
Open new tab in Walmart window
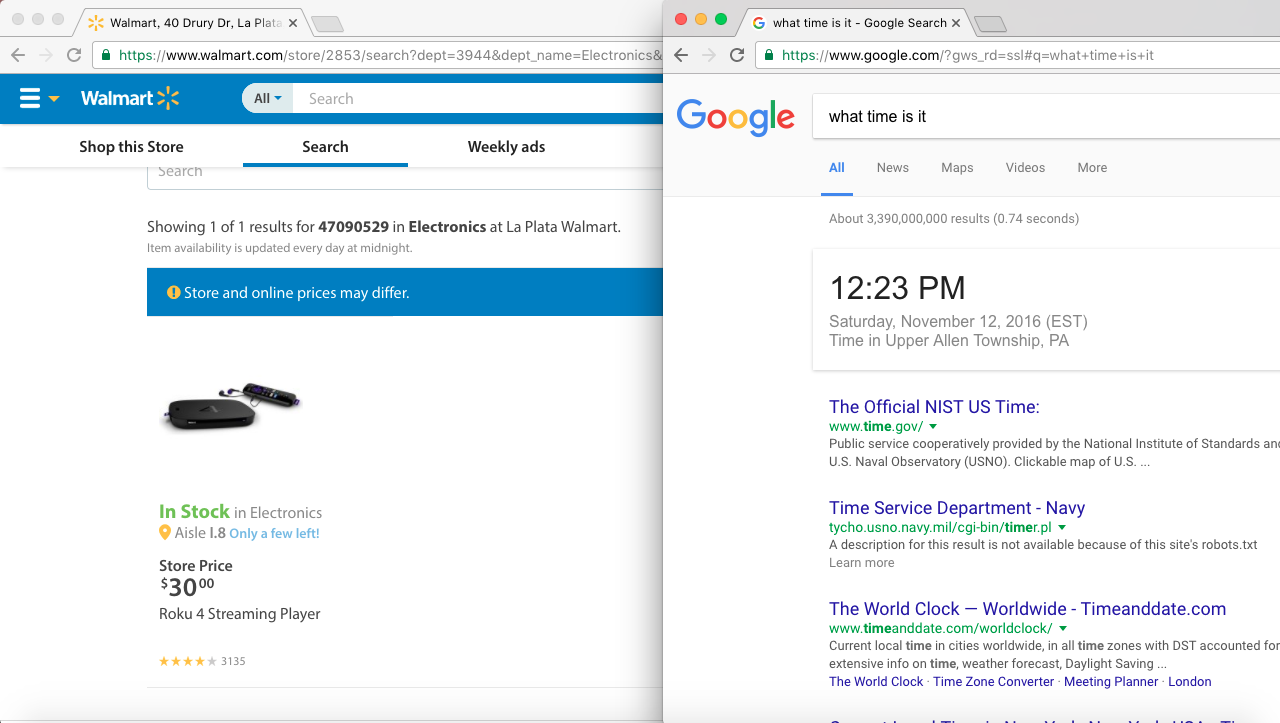pyautogui.click(x=327, y=24)
